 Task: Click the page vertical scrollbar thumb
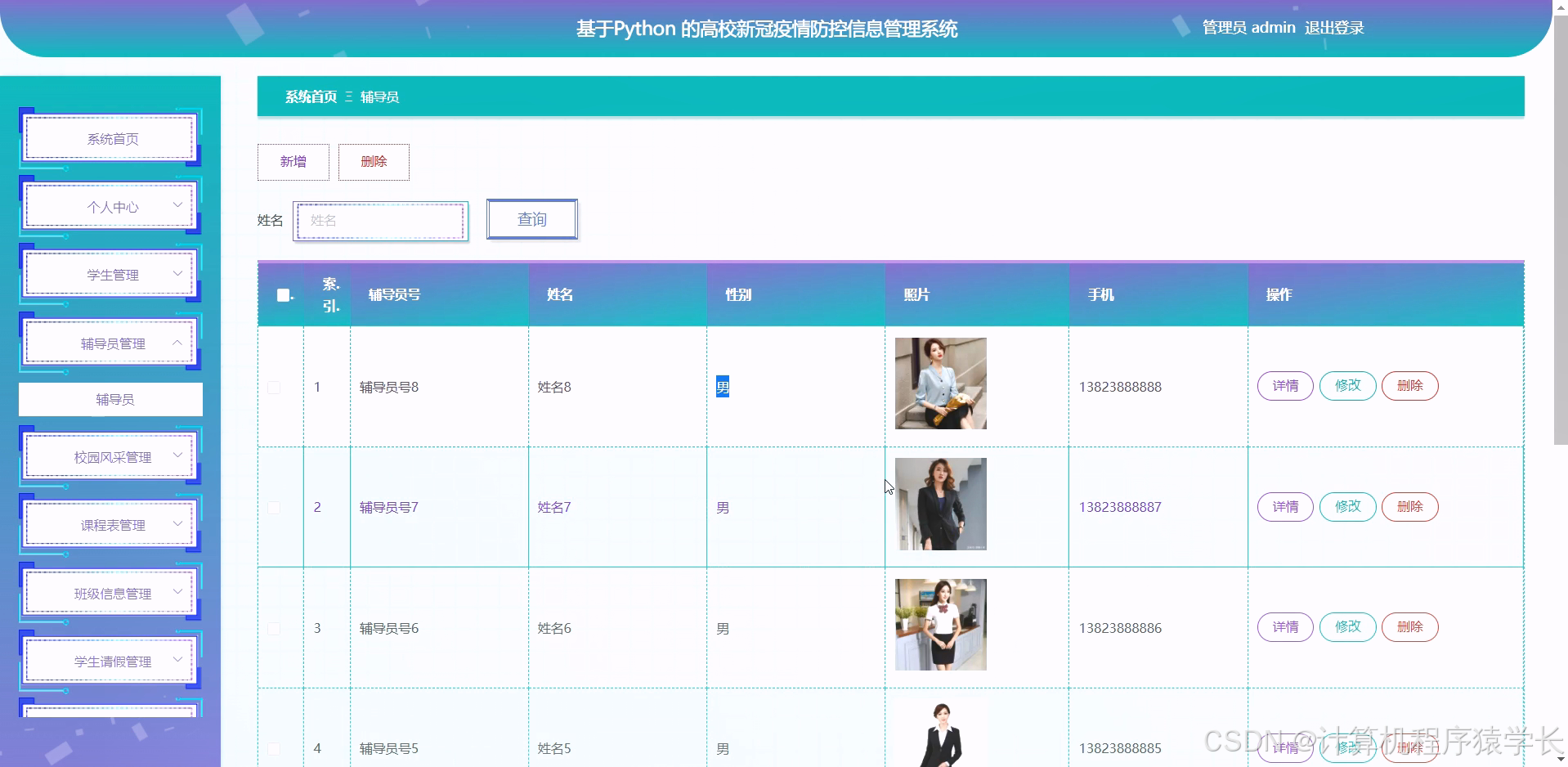pyautogui.click(x=1561, y=229)
